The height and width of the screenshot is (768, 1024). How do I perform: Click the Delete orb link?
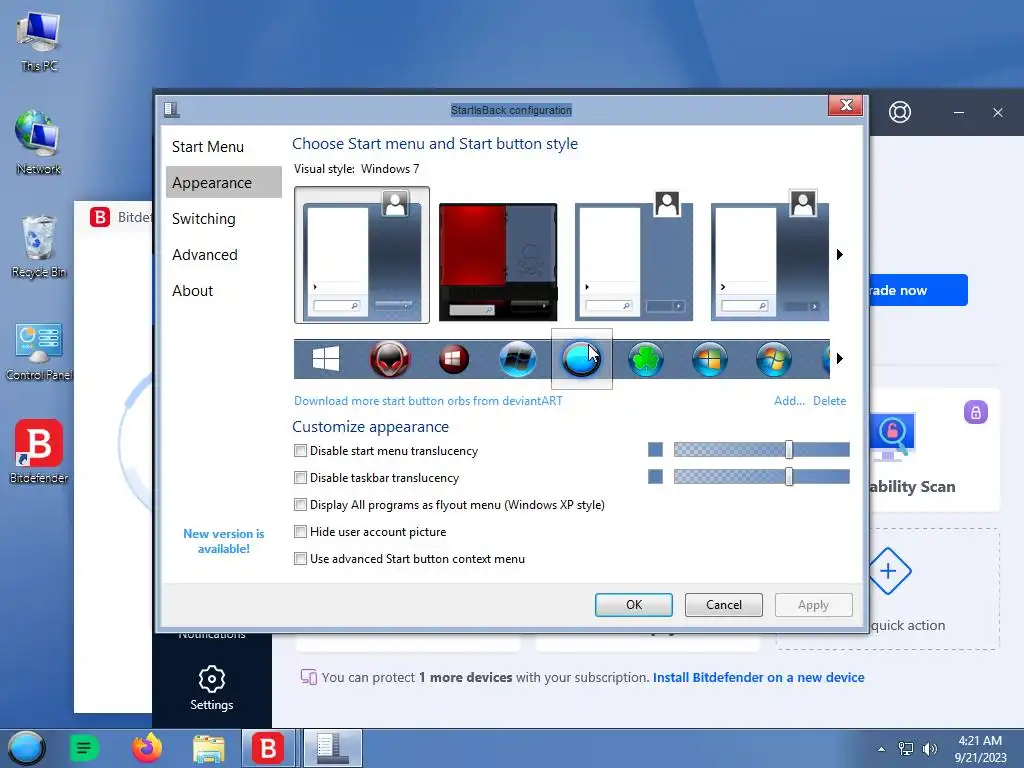(829, 401)
